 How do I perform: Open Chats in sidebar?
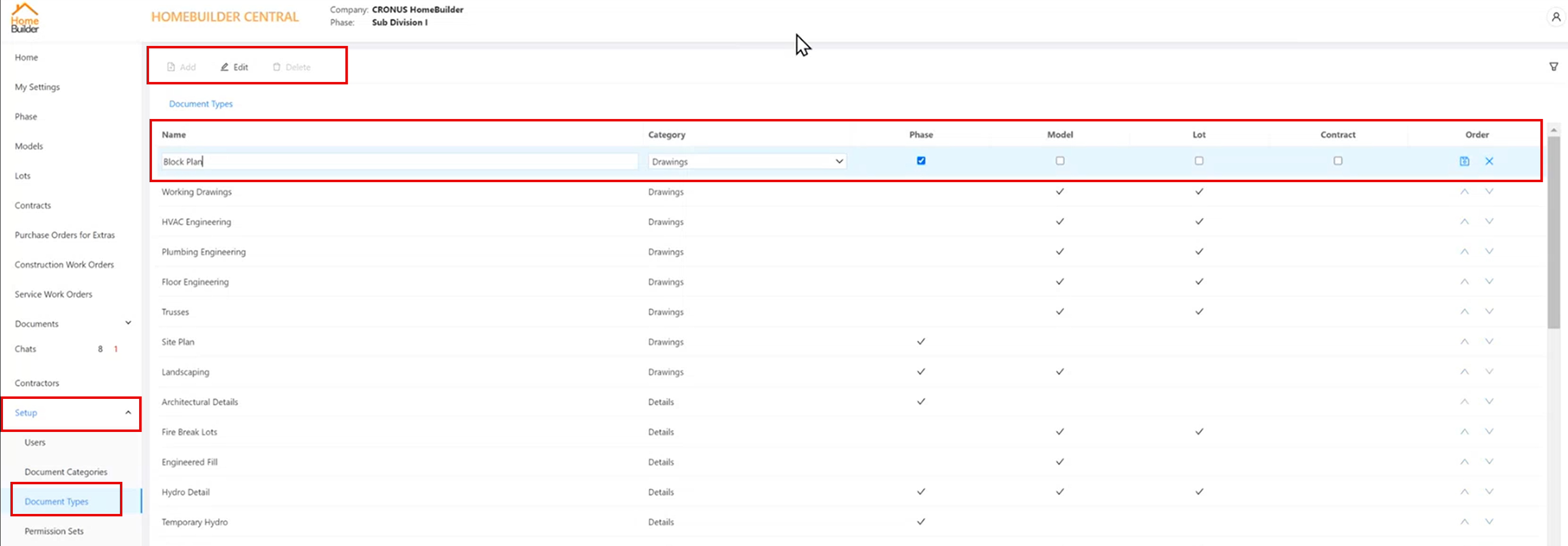click(x=26, y=349)
